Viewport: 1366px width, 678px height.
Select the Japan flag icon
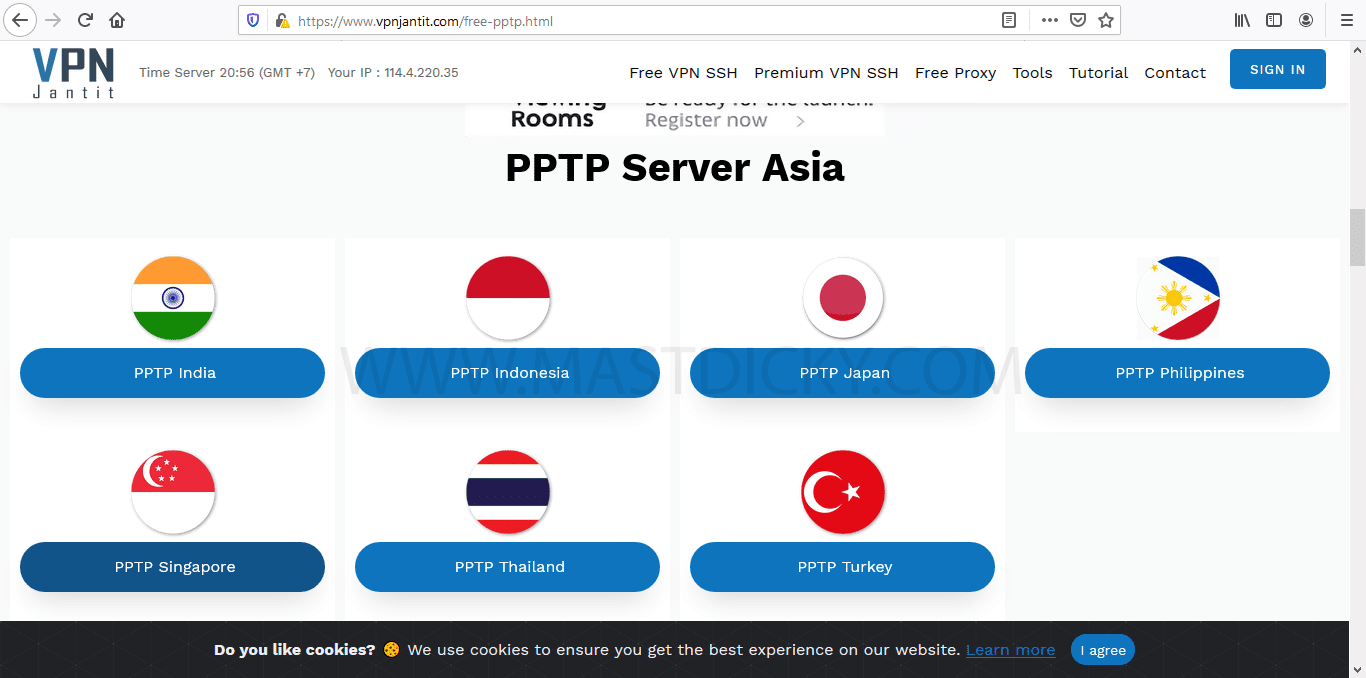[843, 298]
